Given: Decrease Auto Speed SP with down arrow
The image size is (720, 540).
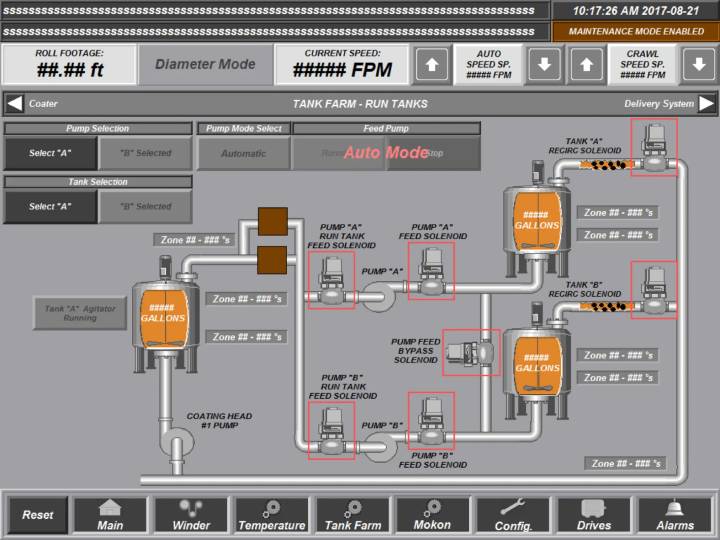Looking at the screenshot, I should tap(544, 65).
